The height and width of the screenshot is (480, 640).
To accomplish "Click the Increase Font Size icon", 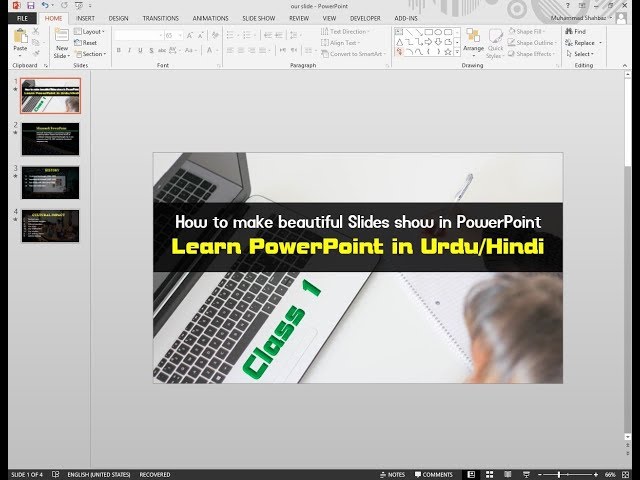I will (190, 36).
